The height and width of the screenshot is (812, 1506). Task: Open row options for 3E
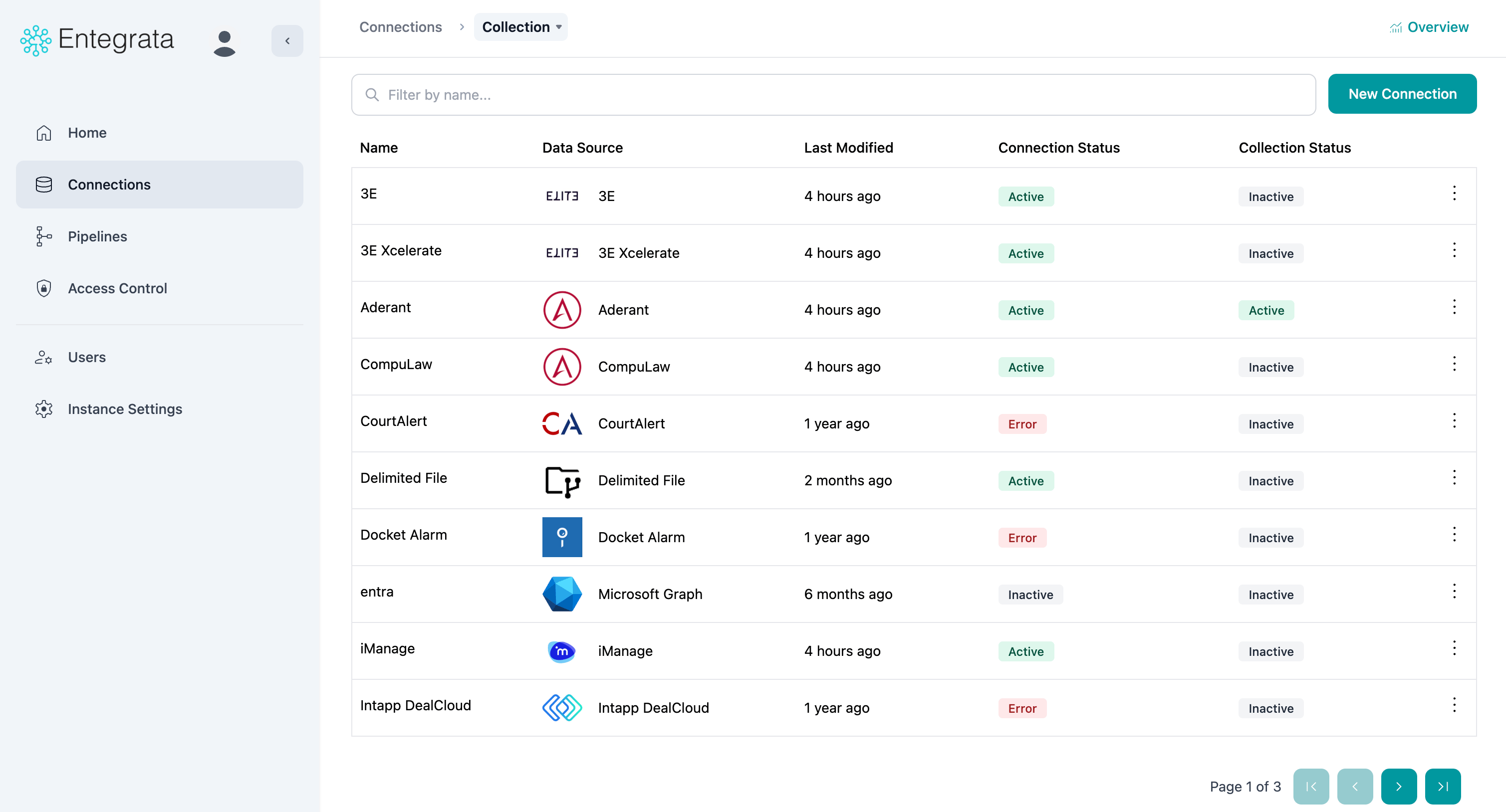[1454, 194]
